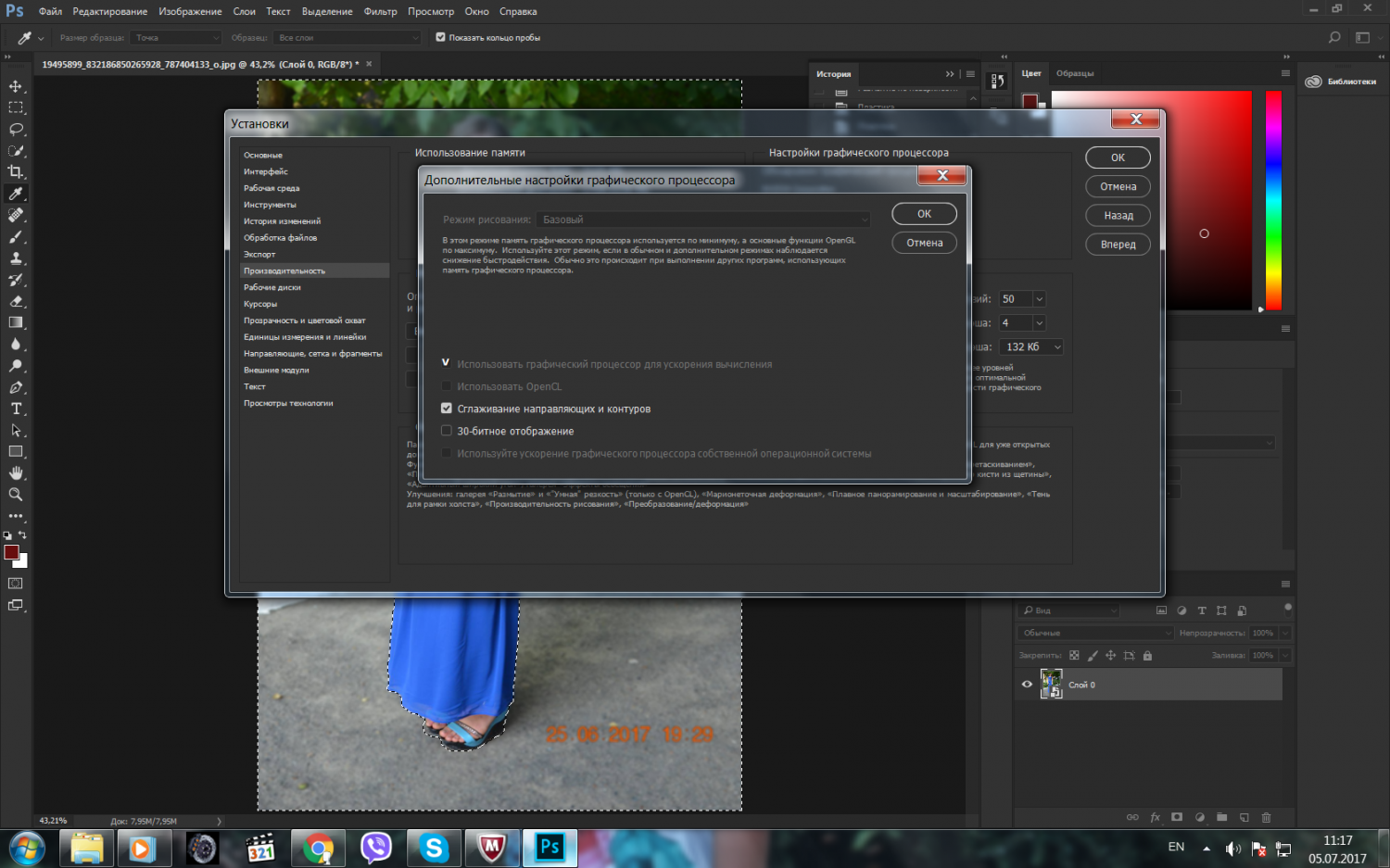This screenshot has height=868, width=1390.
Task: Select the Eraser tool
Action: pyautogui.click(x=16, y=301)
